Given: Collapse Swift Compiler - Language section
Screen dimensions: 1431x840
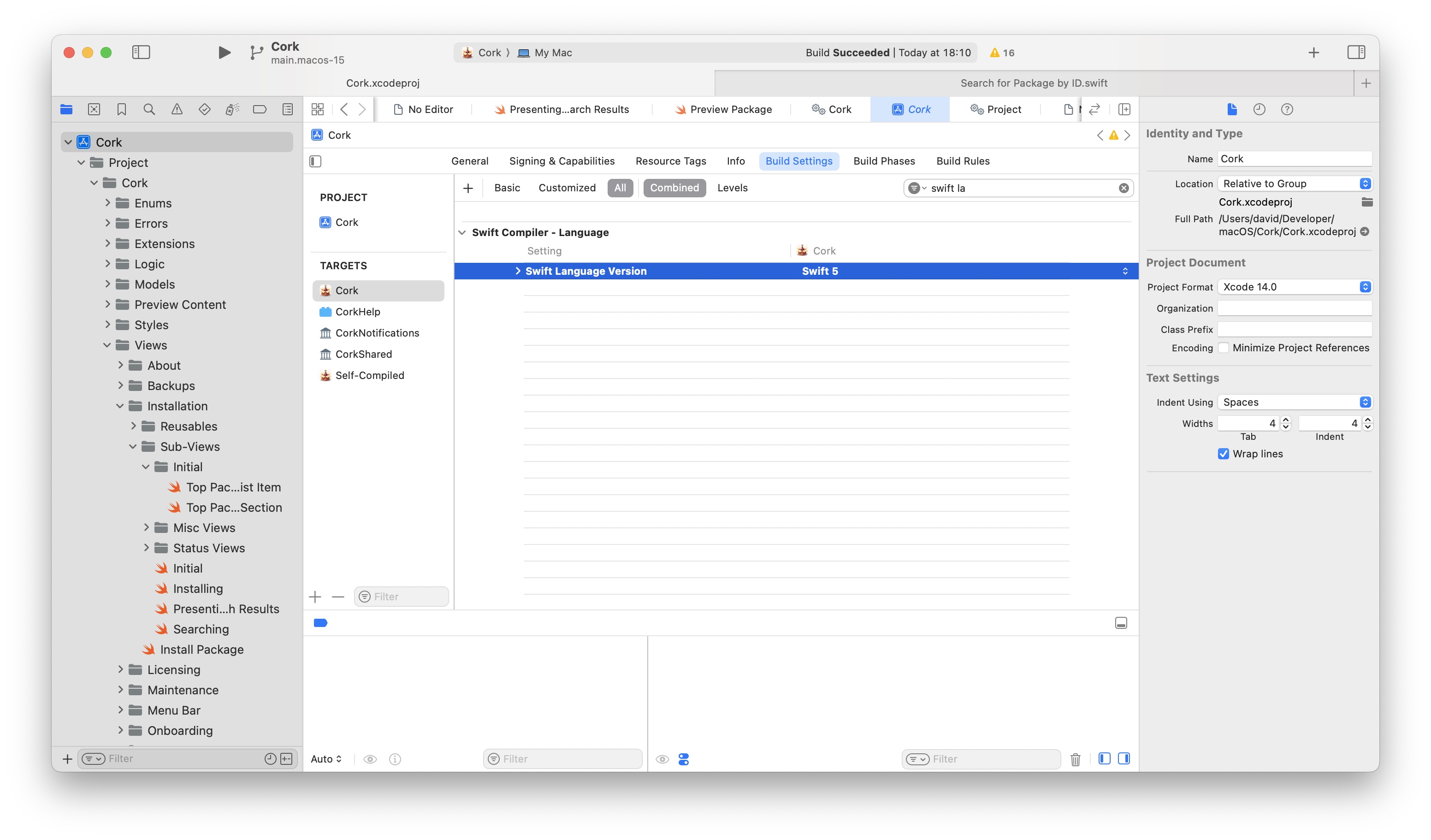Looking at the screenshot, I should click(461, 232).
